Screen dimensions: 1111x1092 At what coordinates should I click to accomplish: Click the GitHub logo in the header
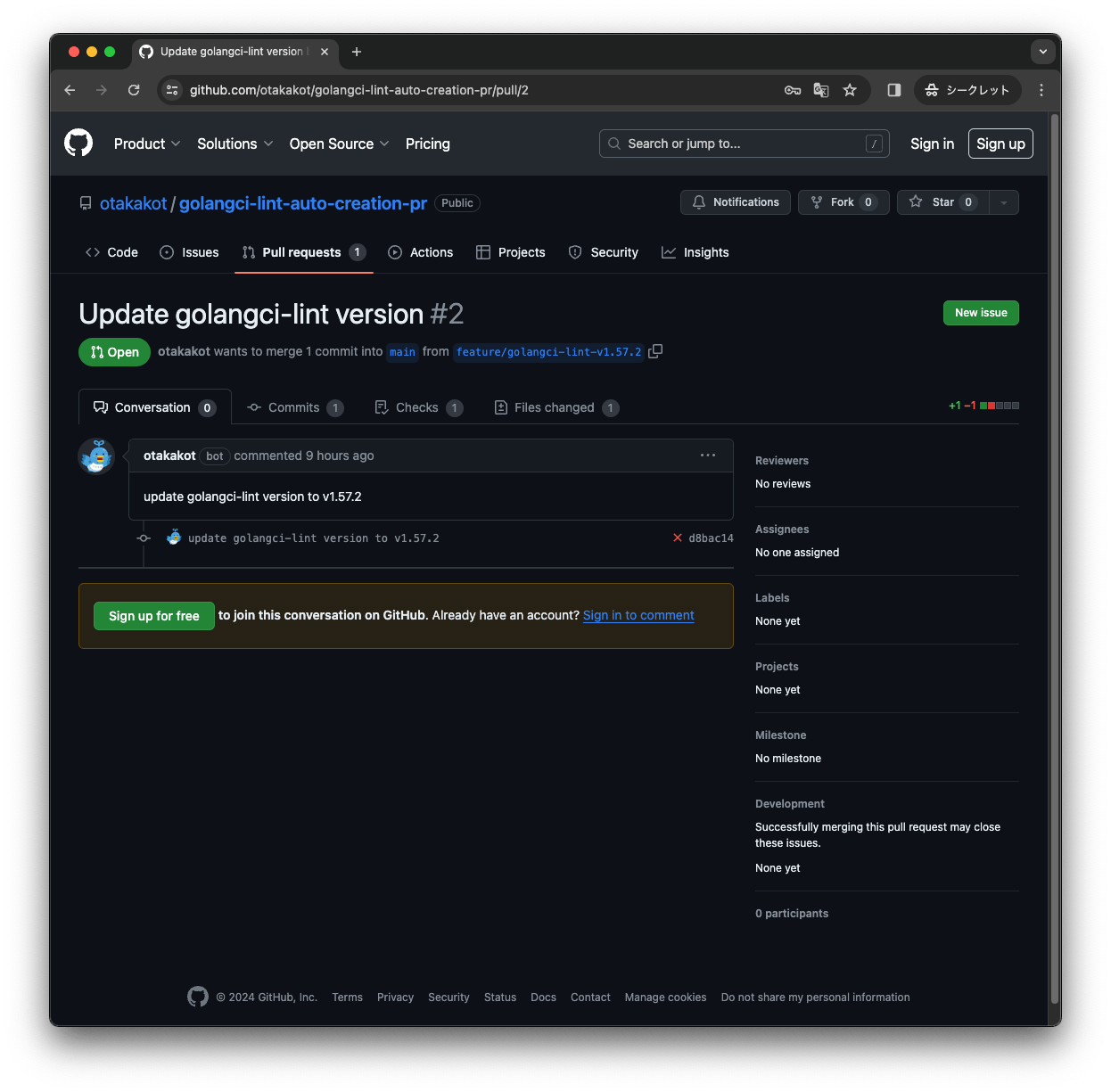click(78, 143)
